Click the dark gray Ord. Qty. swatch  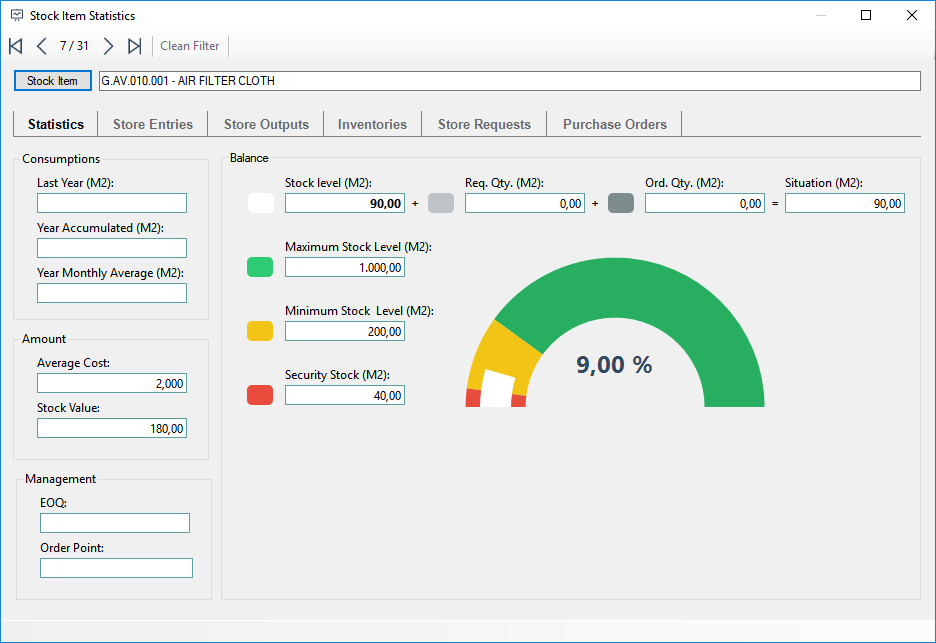click(x=621, y=203)
